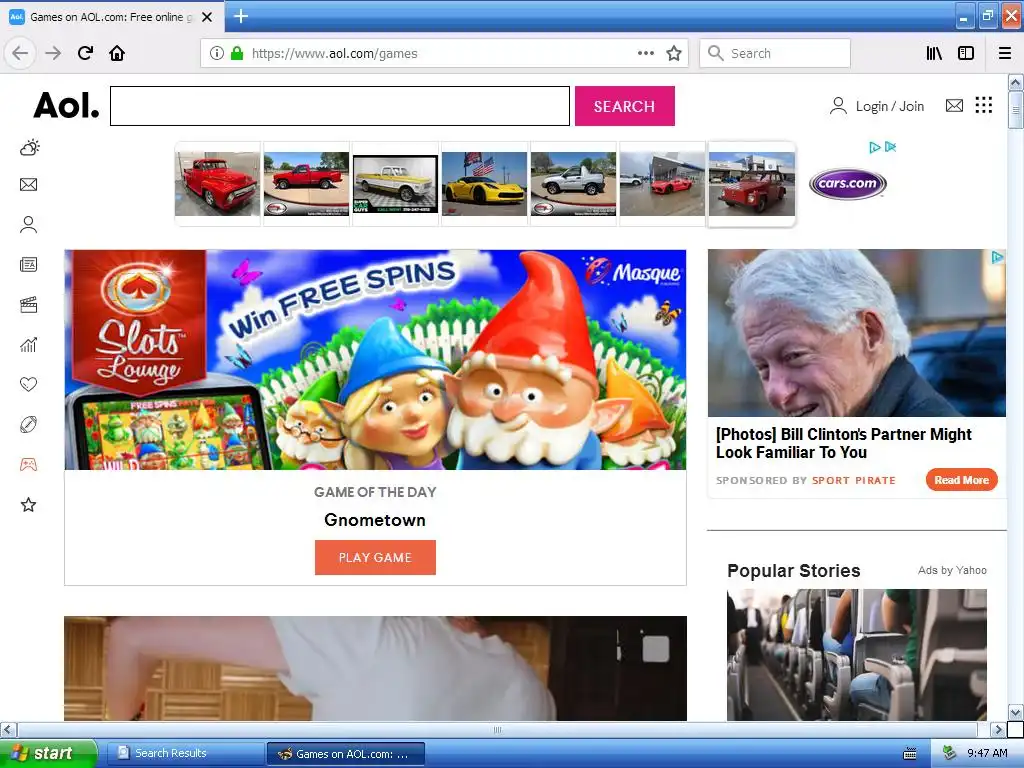
Task: Toggle the sidebar view icon
Action: (965, 53)
